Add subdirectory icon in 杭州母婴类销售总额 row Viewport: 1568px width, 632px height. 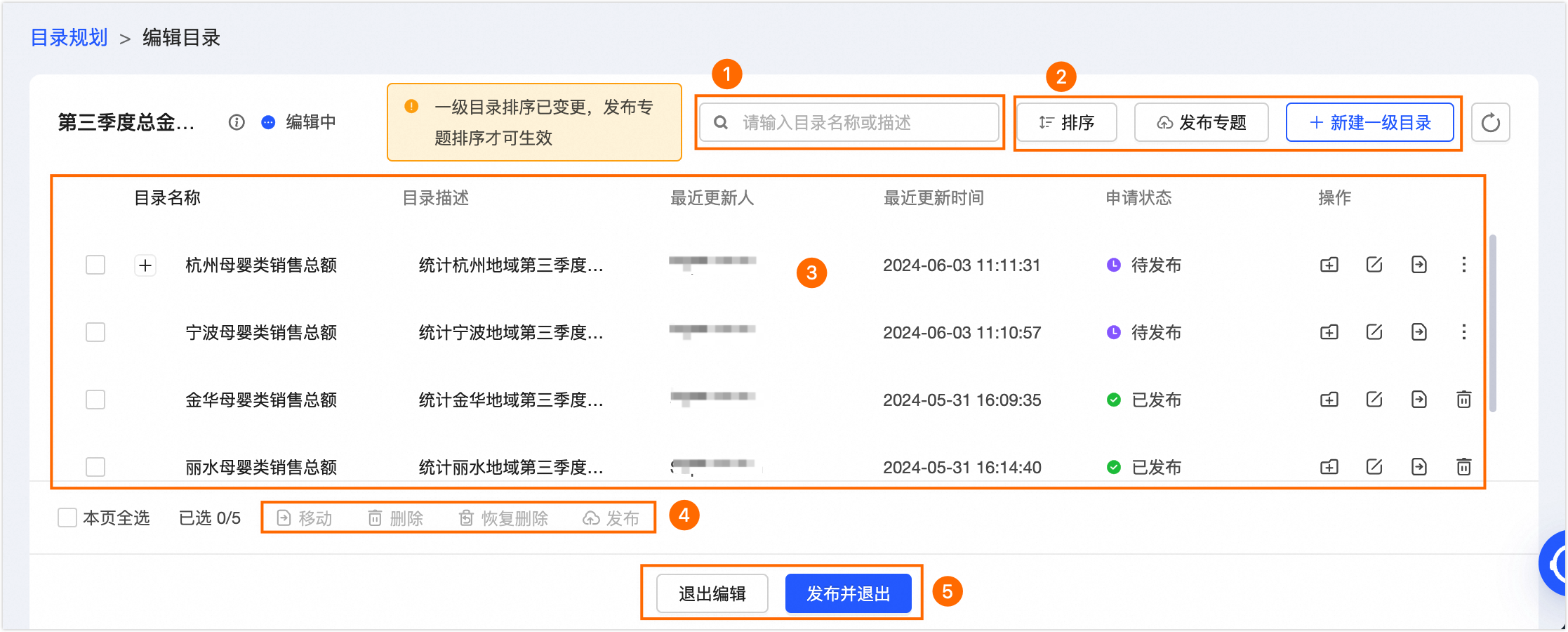click(1329, 265)
